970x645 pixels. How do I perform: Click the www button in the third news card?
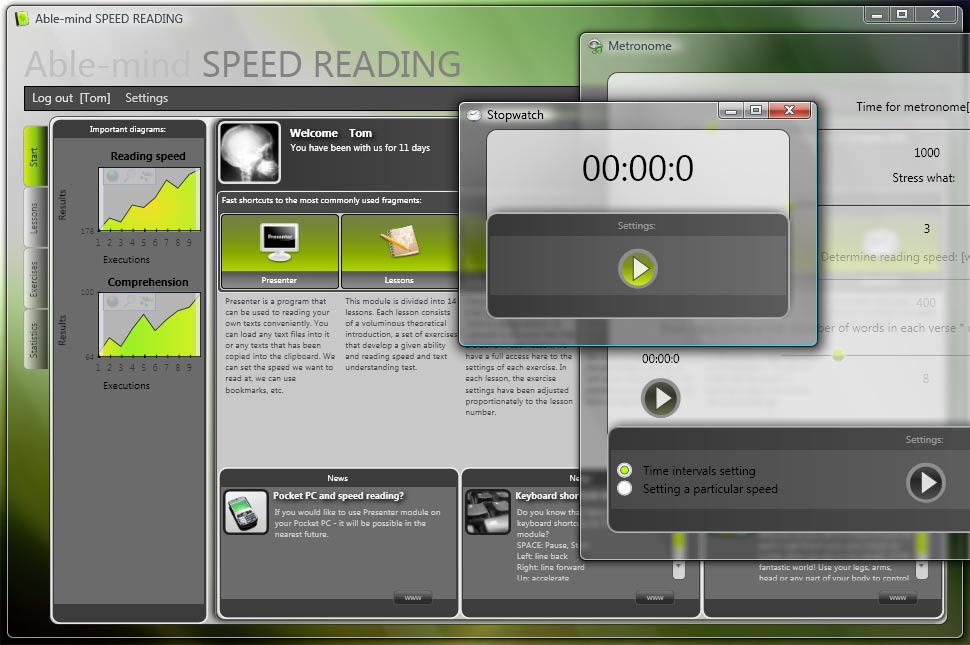point(898,598)
